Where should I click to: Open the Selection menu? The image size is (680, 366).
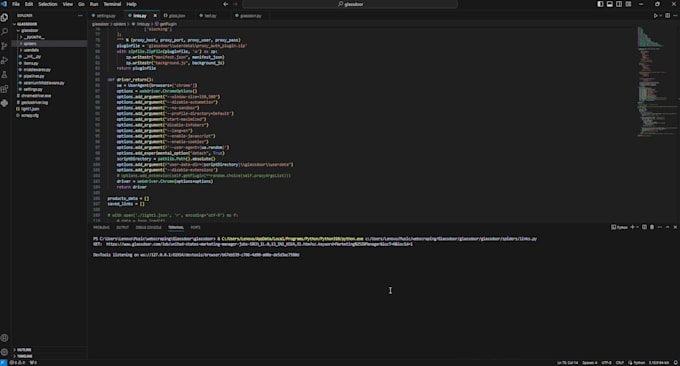click(x=48, y=4)
